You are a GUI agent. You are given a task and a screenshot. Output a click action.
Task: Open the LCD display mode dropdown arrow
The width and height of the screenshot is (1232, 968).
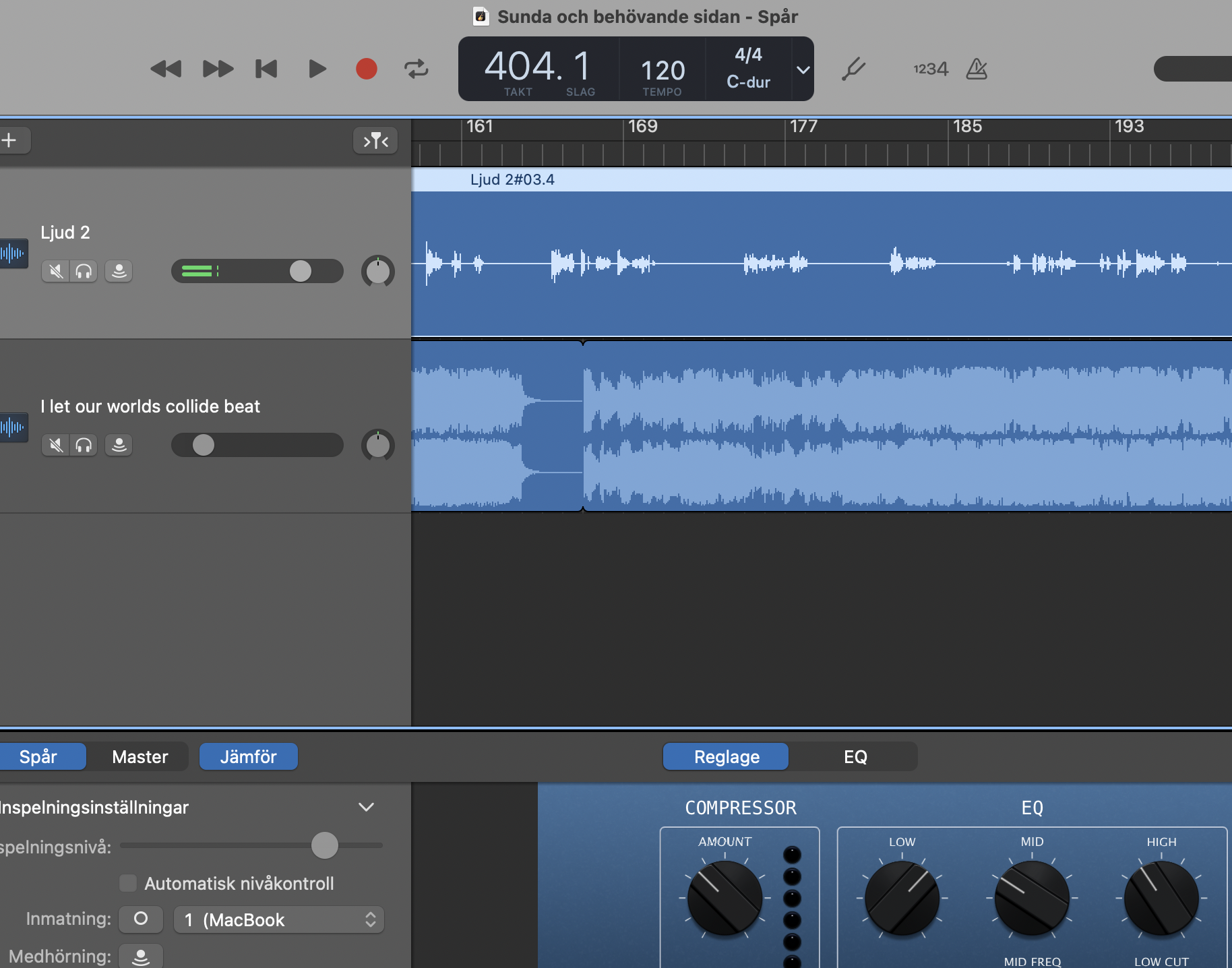pos(803,69)
